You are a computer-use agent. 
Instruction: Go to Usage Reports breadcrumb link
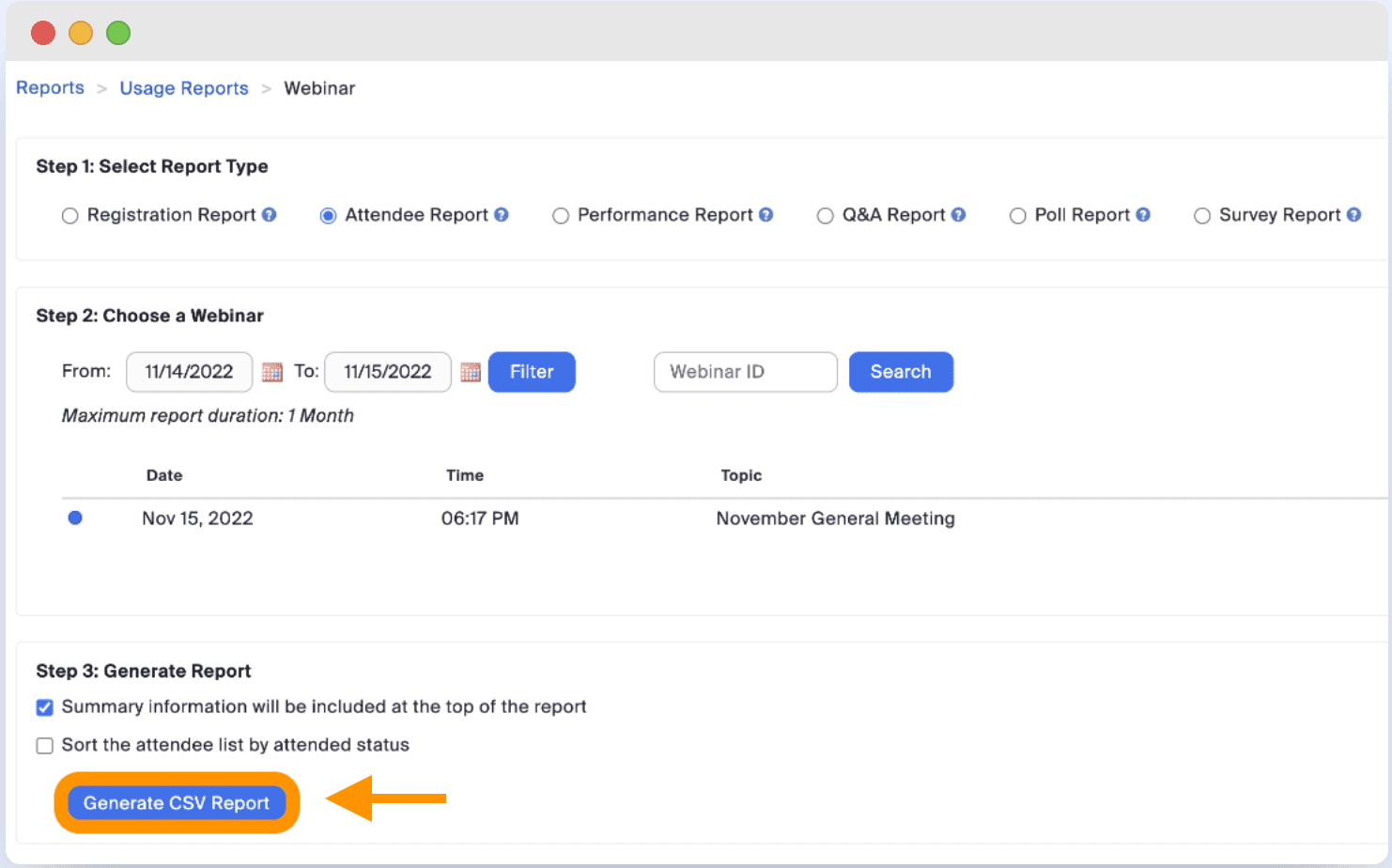(x=184, y=88)
